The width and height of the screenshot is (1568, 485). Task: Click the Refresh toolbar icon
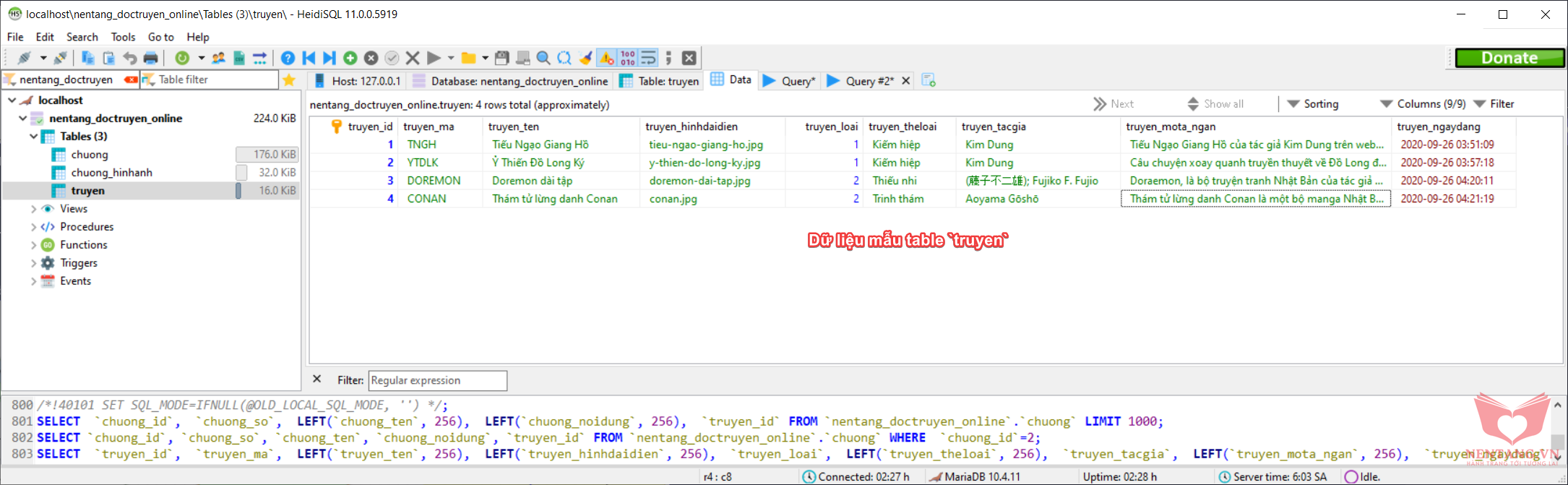pyautogui.click(x=182, y=58)
